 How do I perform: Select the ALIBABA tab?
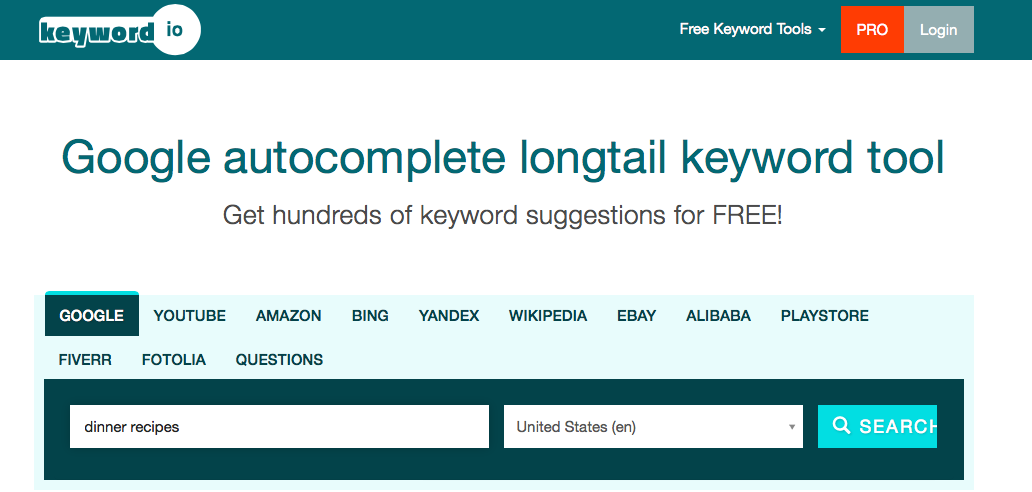pos(718,316)
